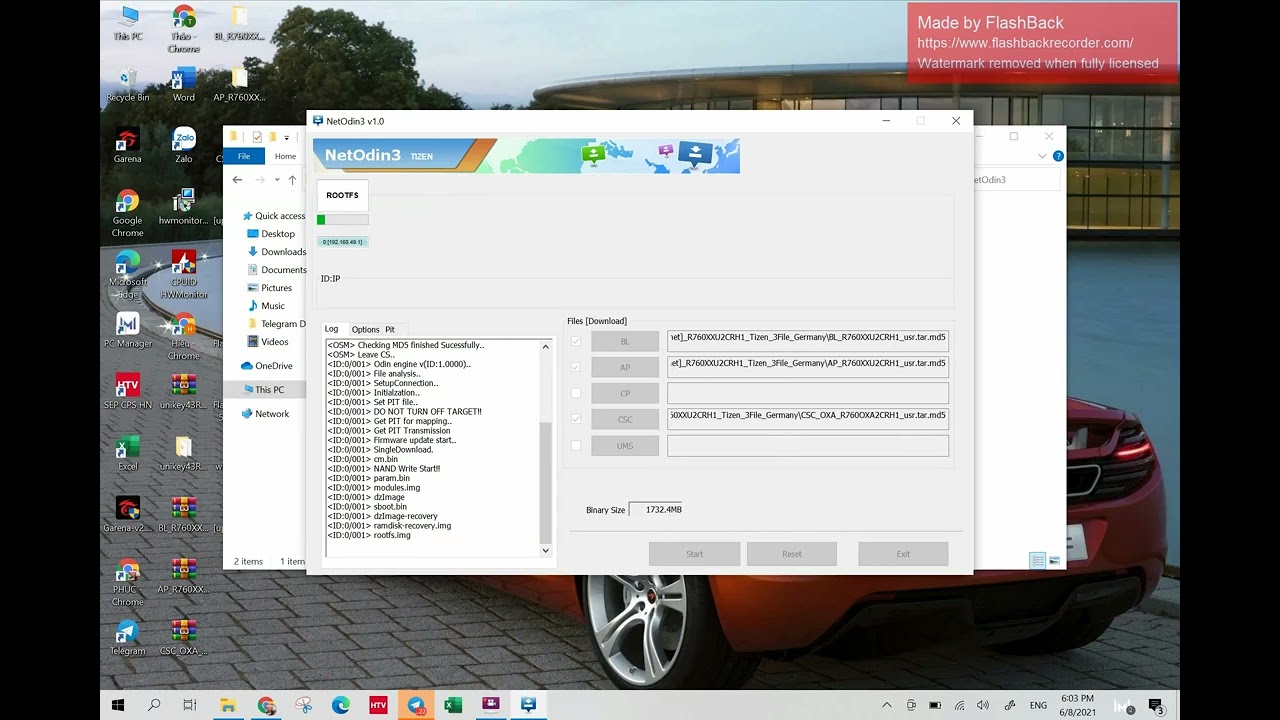Expand Explorer quick access toolbar dropdown
Image resolution: width=1280 pixels, height=720 pixels.
(286, 137)
